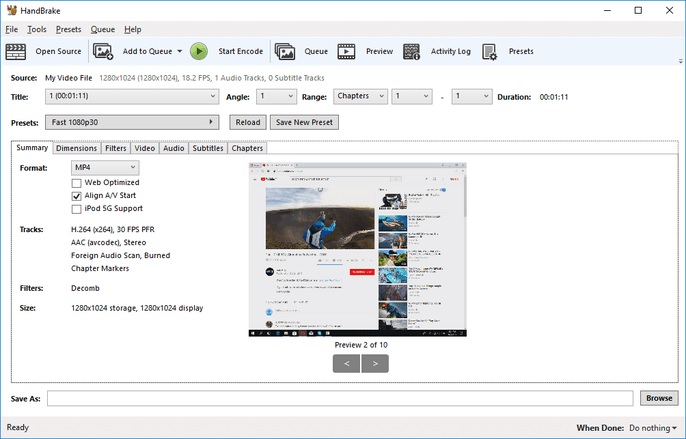Open the Range Chapters dropdown
Screen dimensions: 686x439
pyautogui.click(x=361, y=97)
